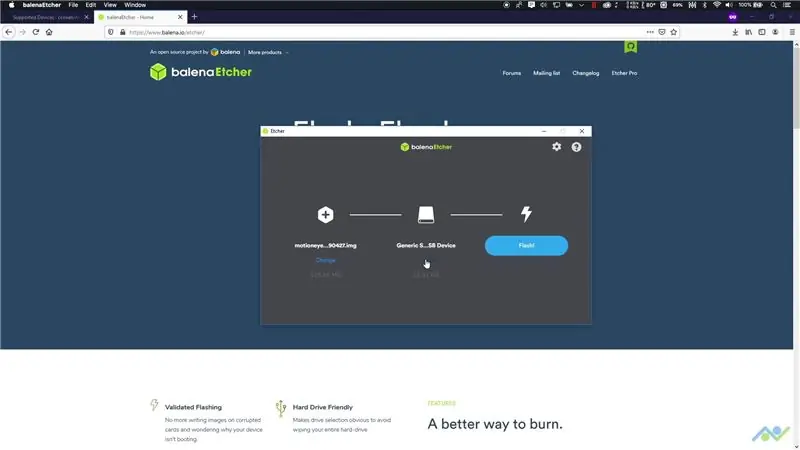Image resolution: width=800 pixels, height=450 pixels.
Task: Open the Mailing list link
Action: tap(546, 73)
